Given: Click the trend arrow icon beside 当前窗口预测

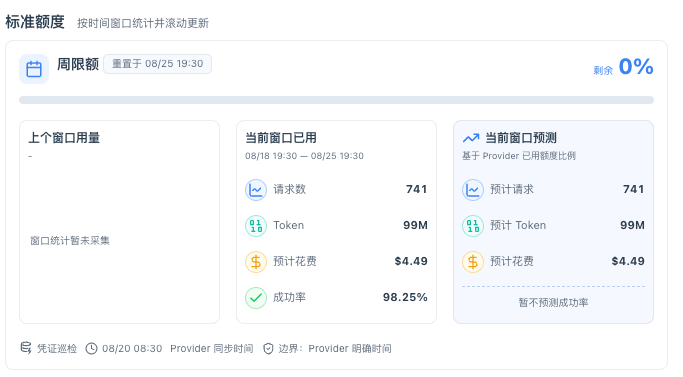Looking at the screenshot, I should 471,138.
